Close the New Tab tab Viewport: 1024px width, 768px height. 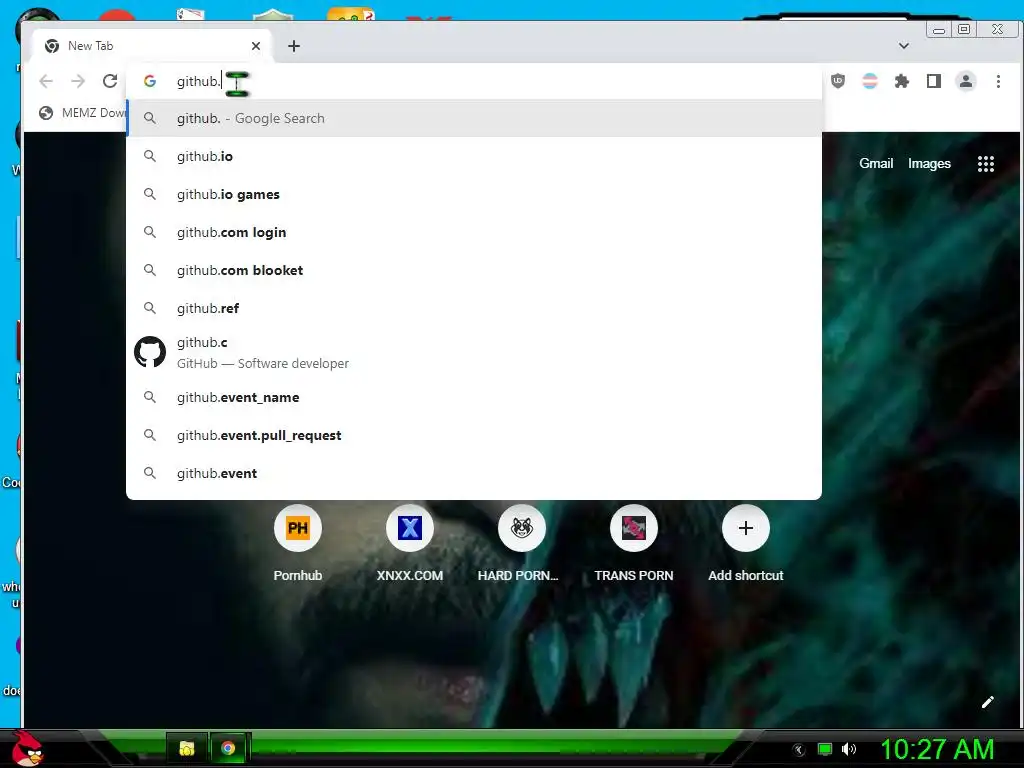point(256,46)
